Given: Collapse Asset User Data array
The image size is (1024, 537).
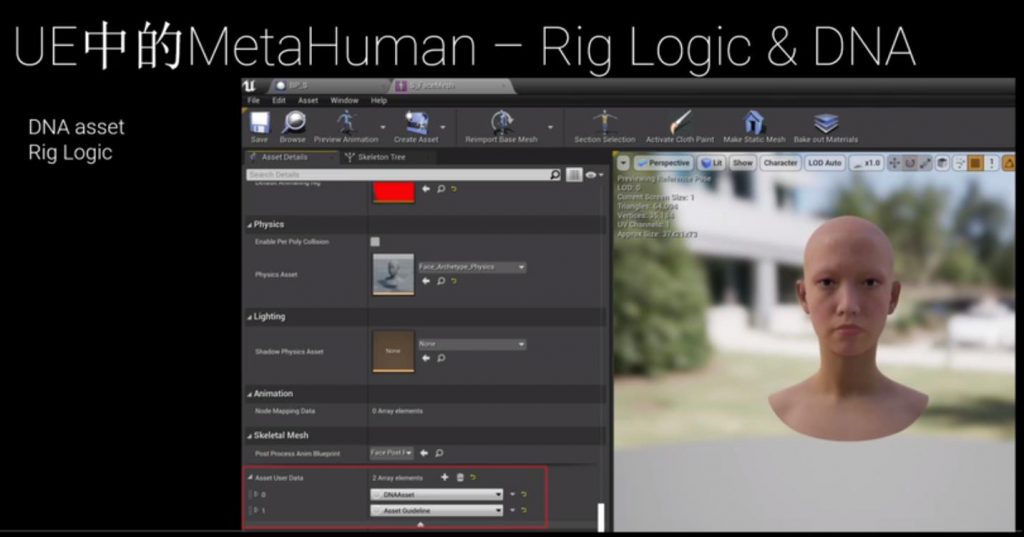Looking at the screenshot, I should [250, 478].
